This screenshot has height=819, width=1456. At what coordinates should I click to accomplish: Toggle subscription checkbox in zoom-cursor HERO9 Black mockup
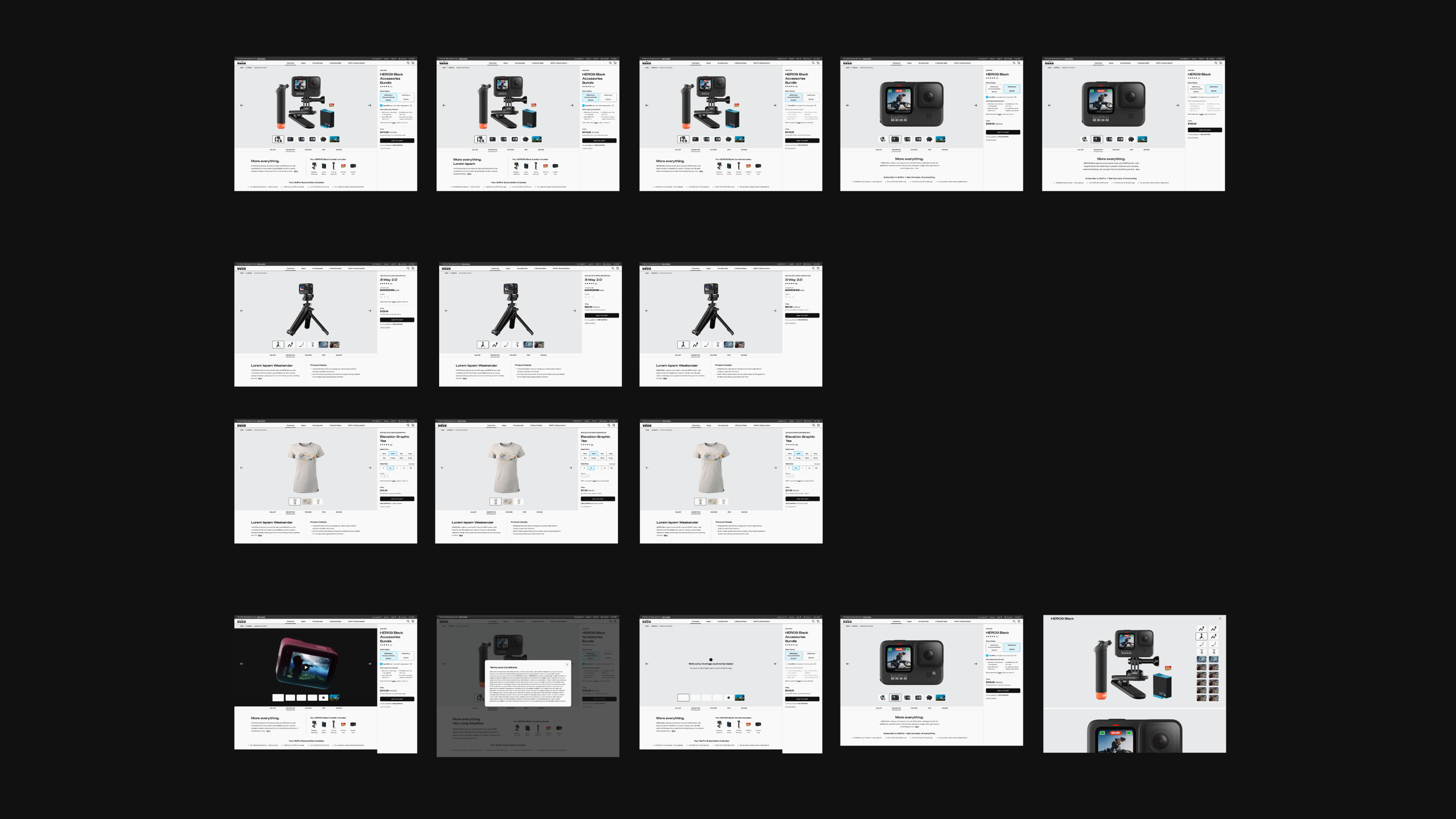pyautogui.click(x=987, y=655)
